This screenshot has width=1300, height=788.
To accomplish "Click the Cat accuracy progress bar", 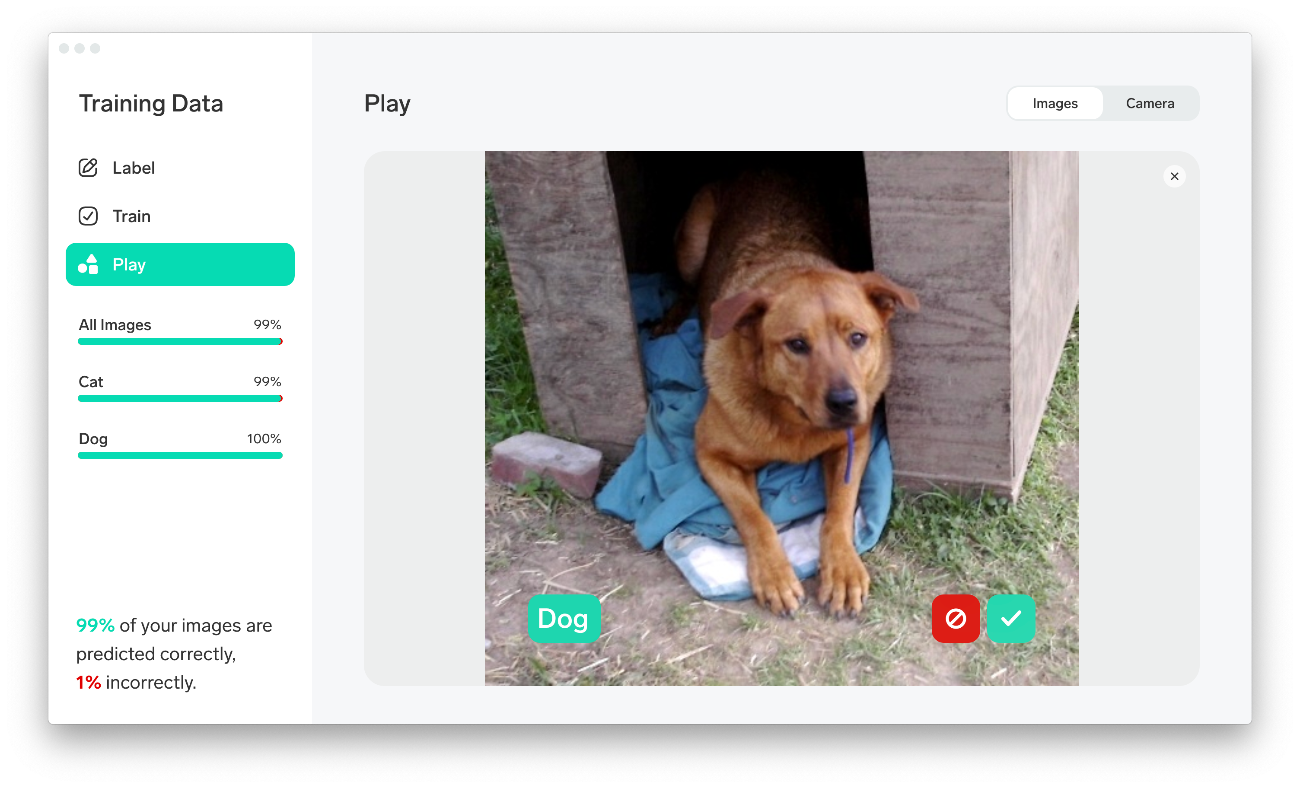I will coord(180,399).
